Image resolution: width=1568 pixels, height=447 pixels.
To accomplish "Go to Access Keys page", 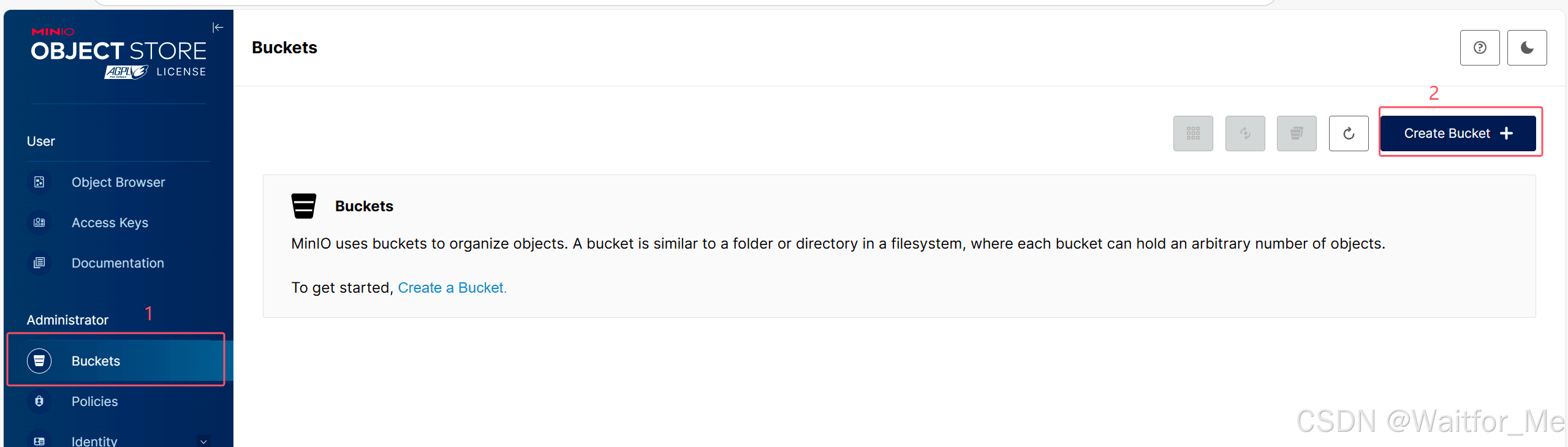I will 110,223.
